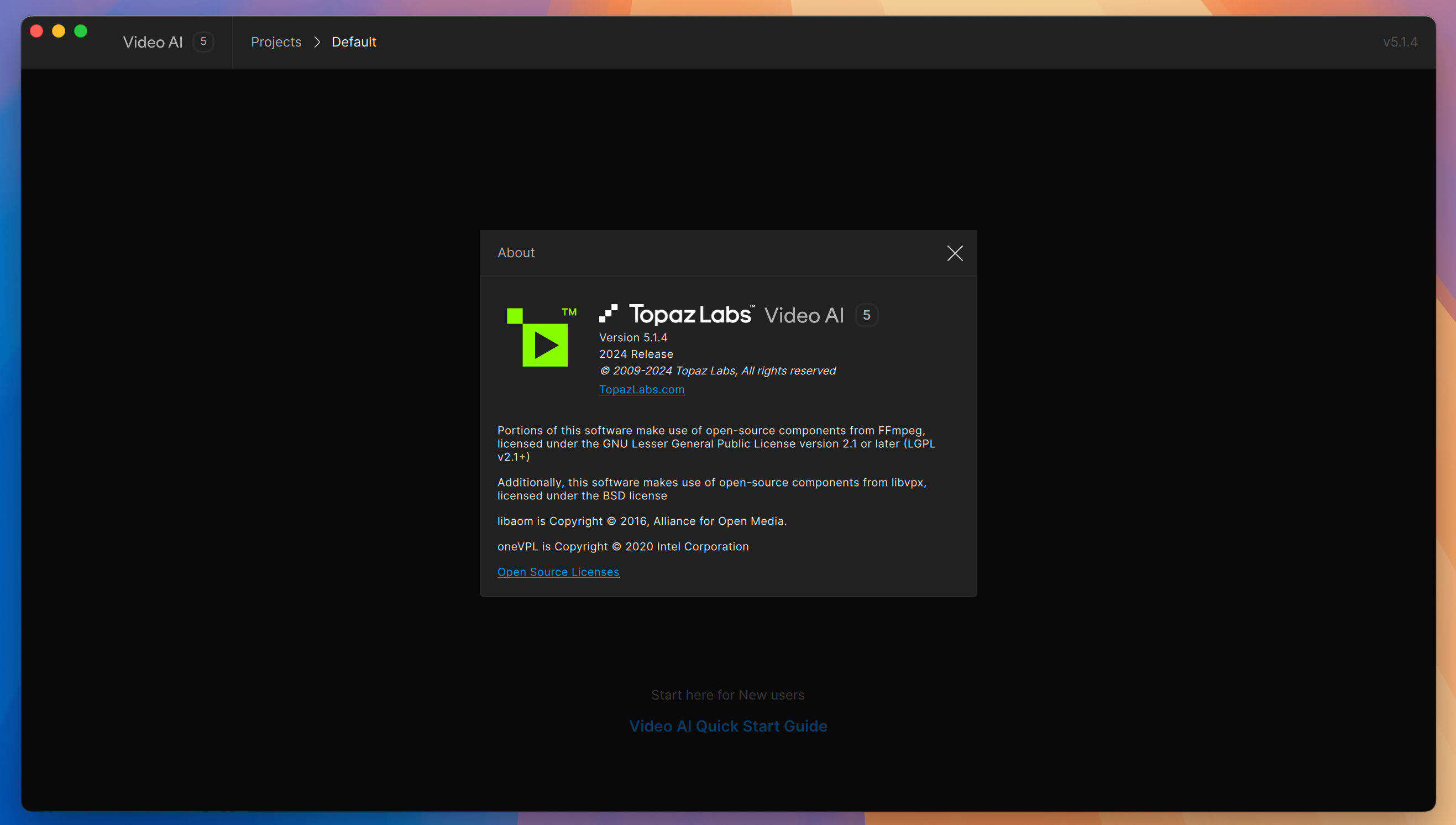Click the Video AI Quick Start Guide

point(728,726)
